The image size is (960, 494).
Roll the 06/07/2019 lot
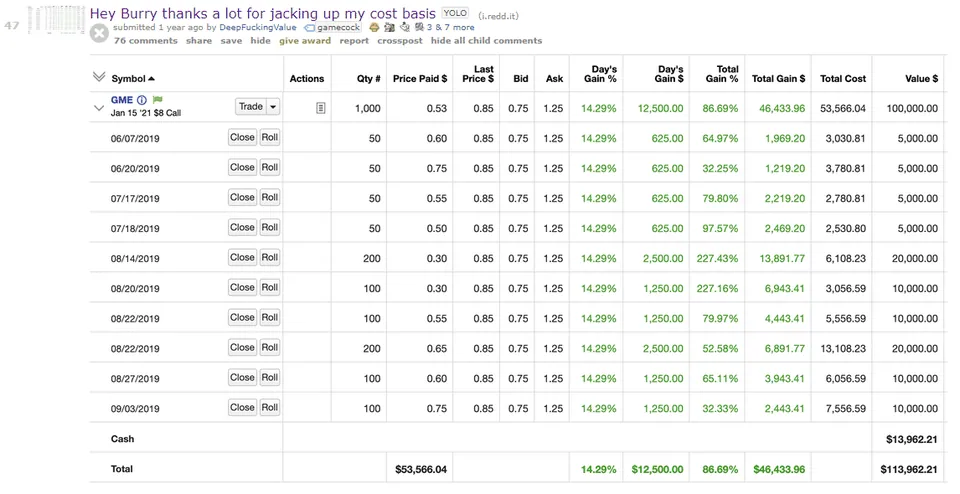pos(270,137)
